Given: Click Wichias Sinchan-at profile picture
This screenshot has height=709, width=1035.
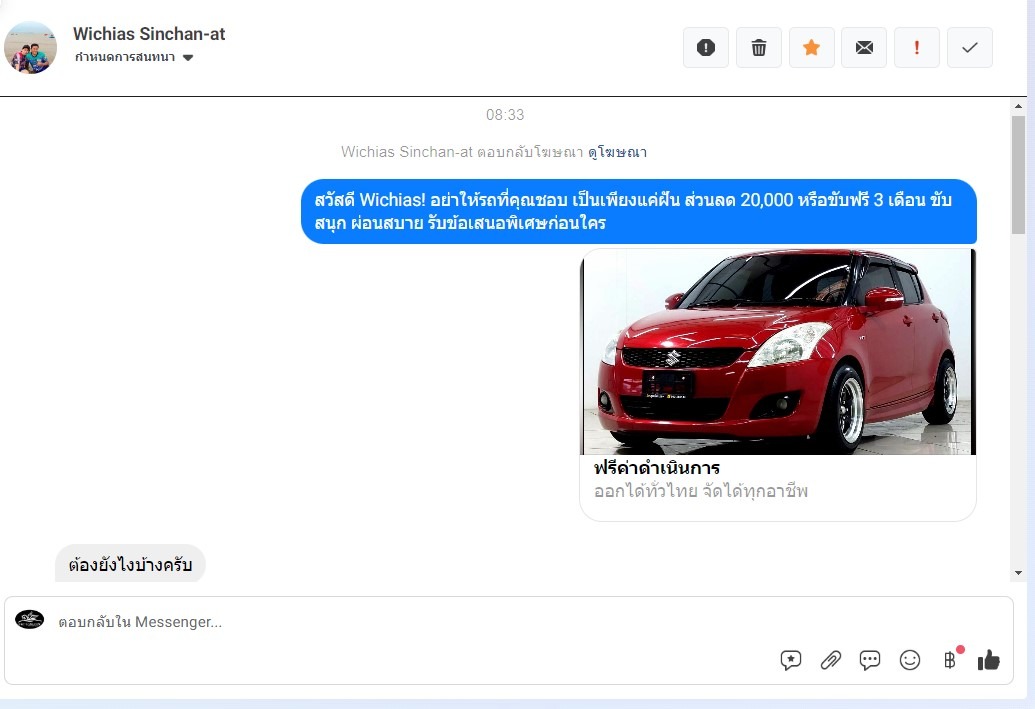Looking at the screenshot, I should pyautogui.click(x=30, y=48).
